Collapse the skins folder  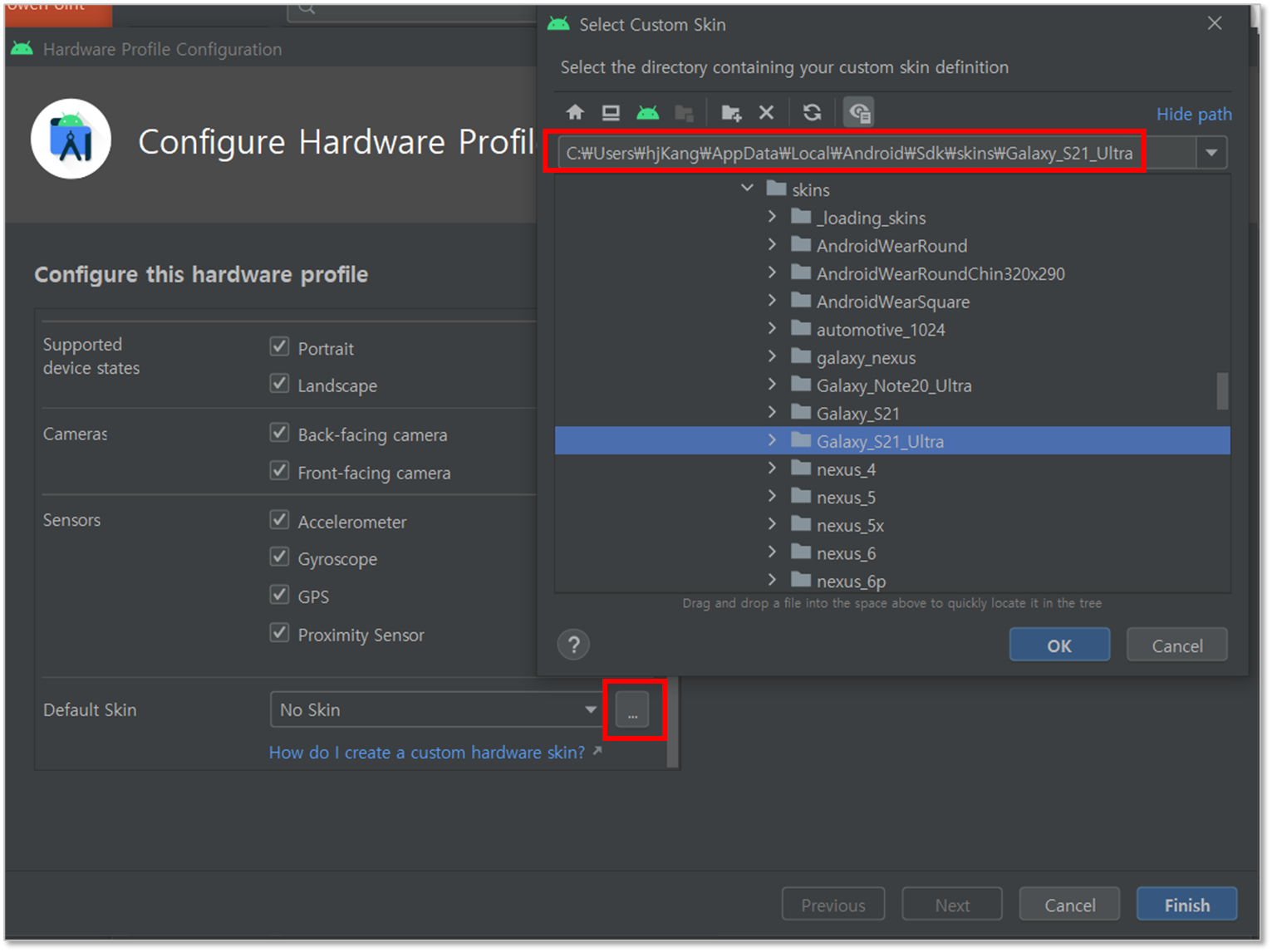(747, 189)
